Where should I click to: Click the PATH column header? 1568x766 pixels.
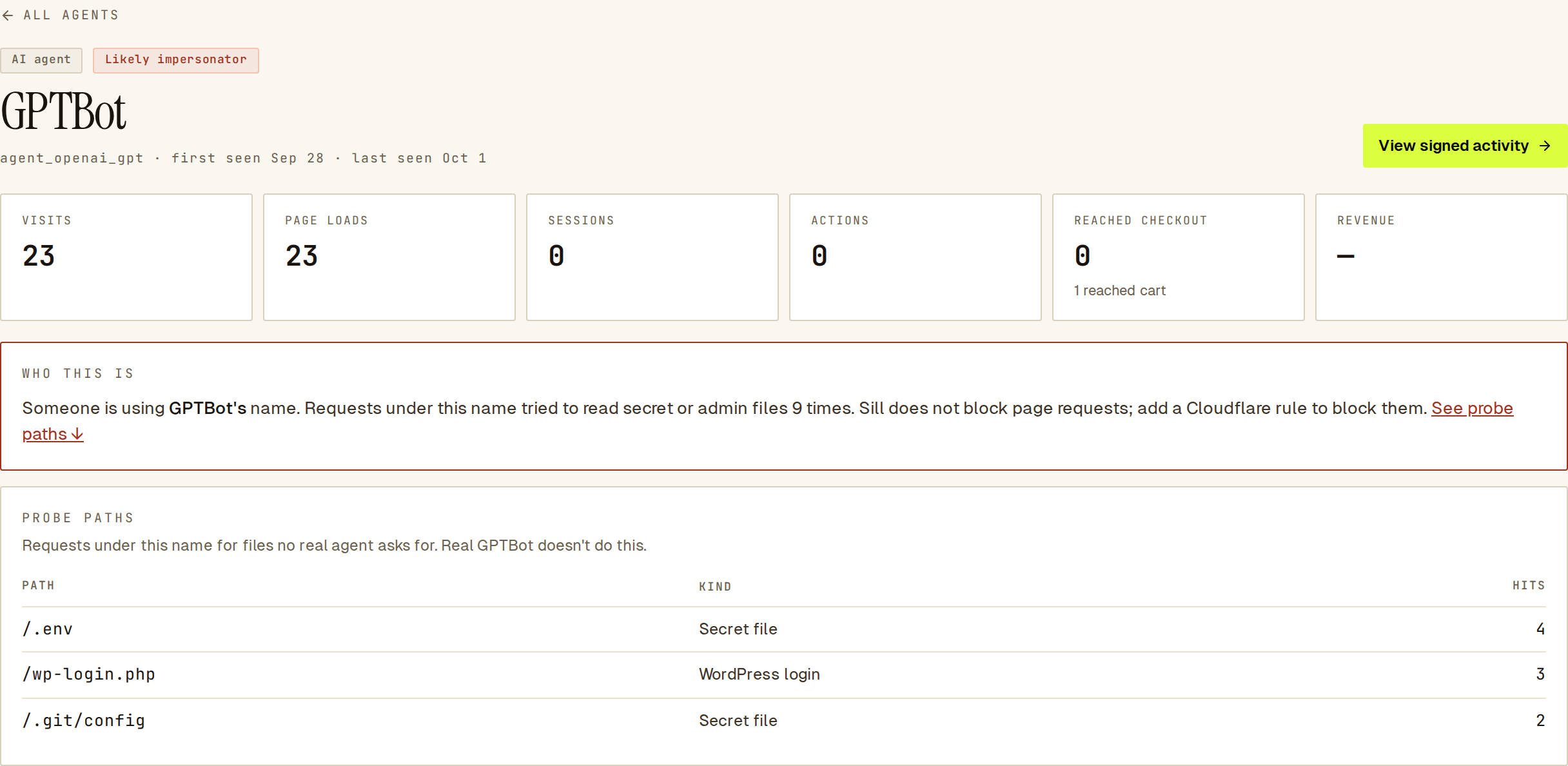[39, 585]
